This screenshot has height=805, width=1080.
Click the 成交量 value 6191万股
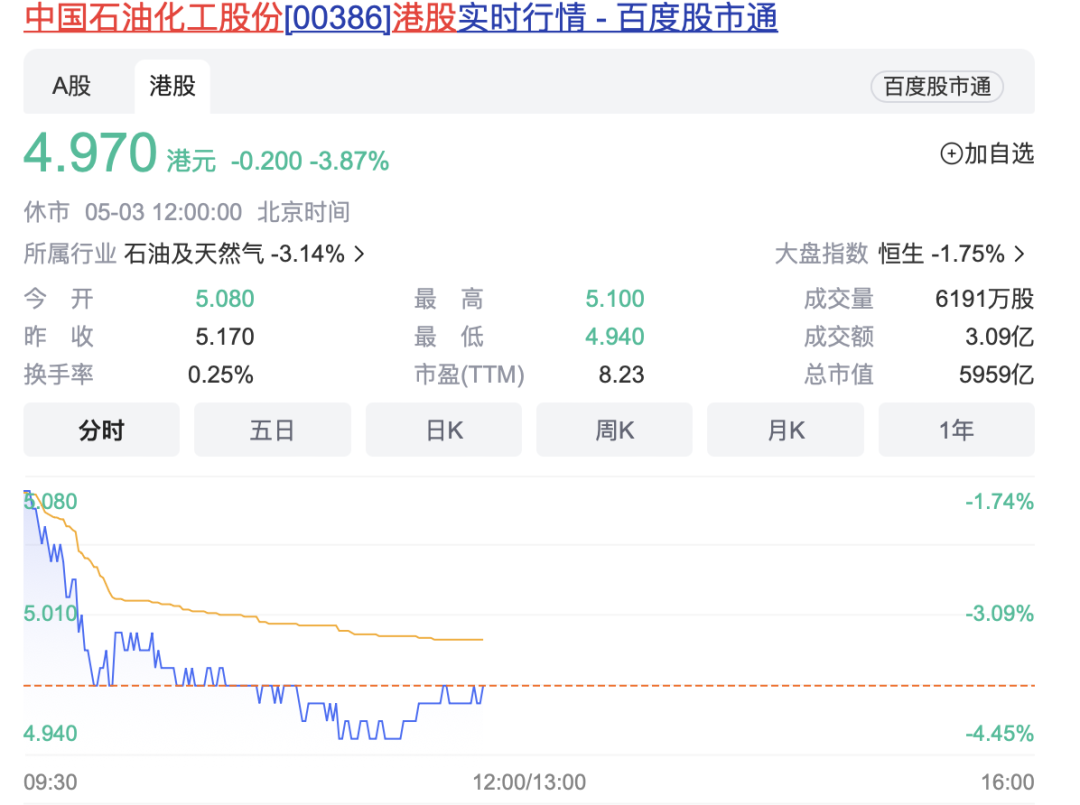[x=984, y=299]
